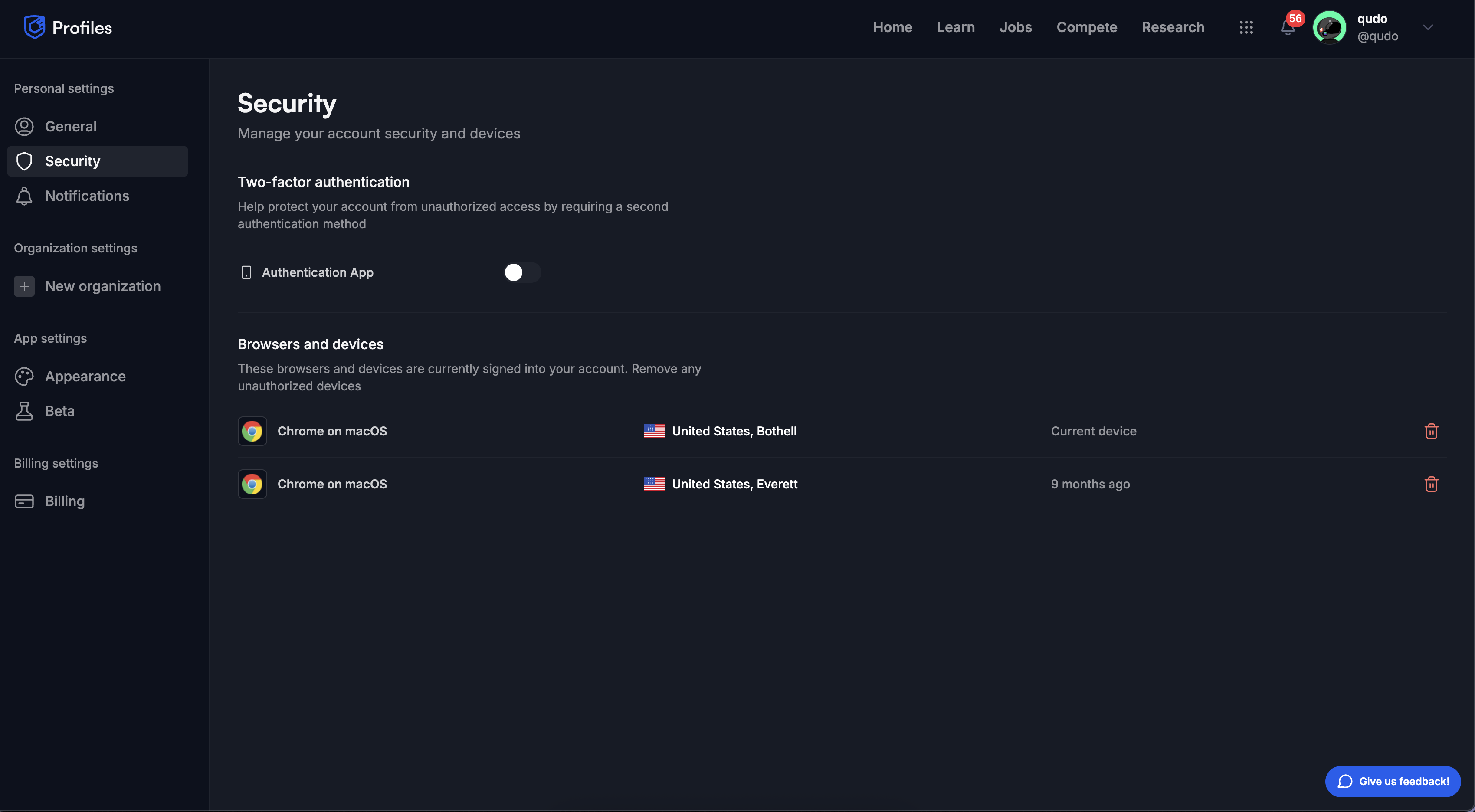Navigate to Home in top navigation
Viewport: 1475px width, 812px height.
[892, 27]
